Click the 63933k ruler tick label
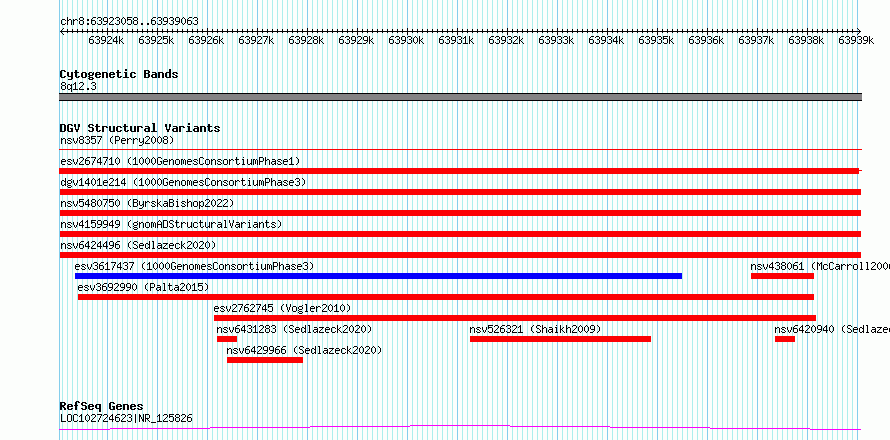Screen dimensions: 890x440 coord(555,40)
